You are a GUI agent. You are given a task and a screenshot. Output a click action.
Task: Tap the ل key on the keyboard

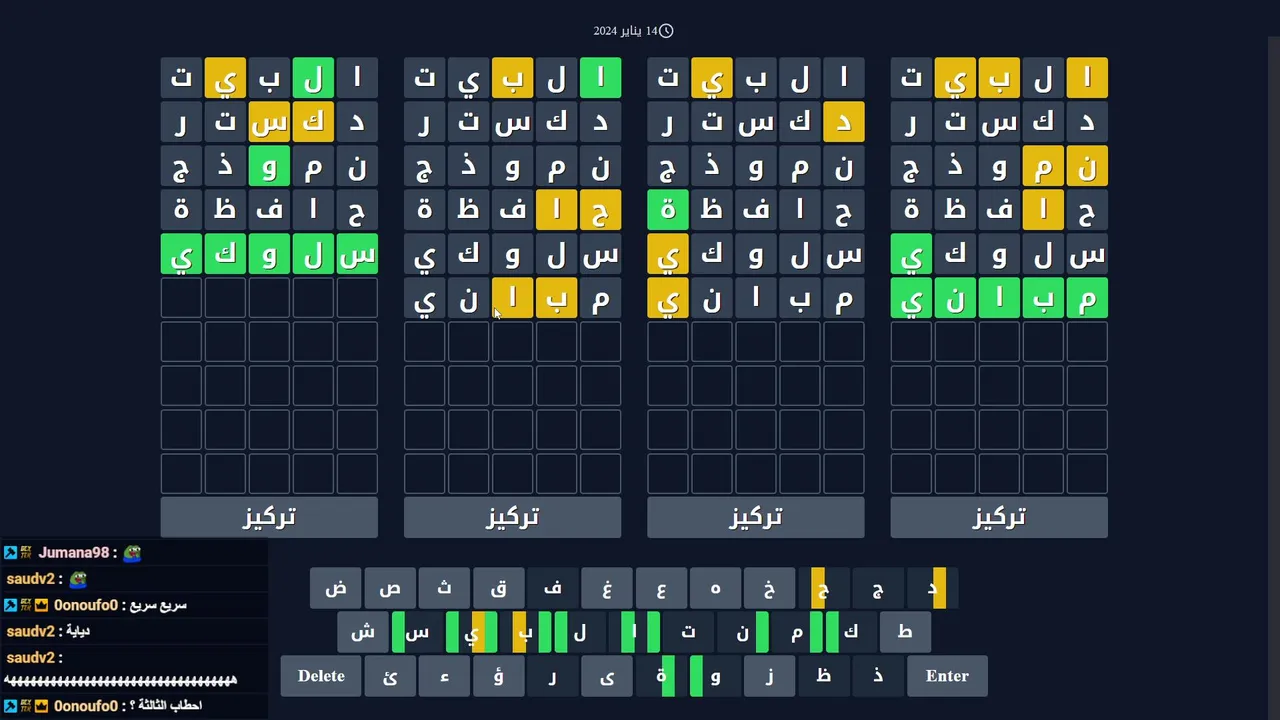point(580,632)
